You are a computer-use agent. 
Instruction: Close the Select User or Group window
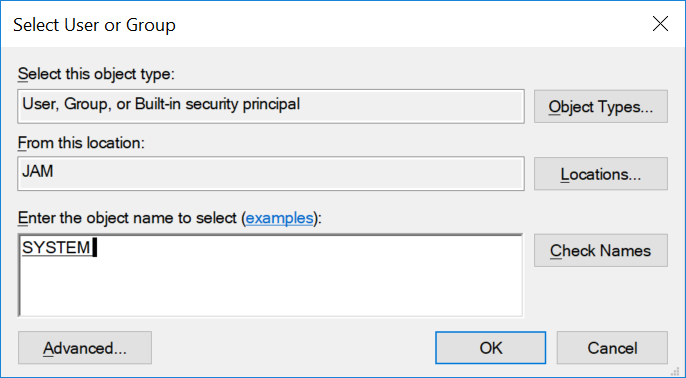[660, 24]
